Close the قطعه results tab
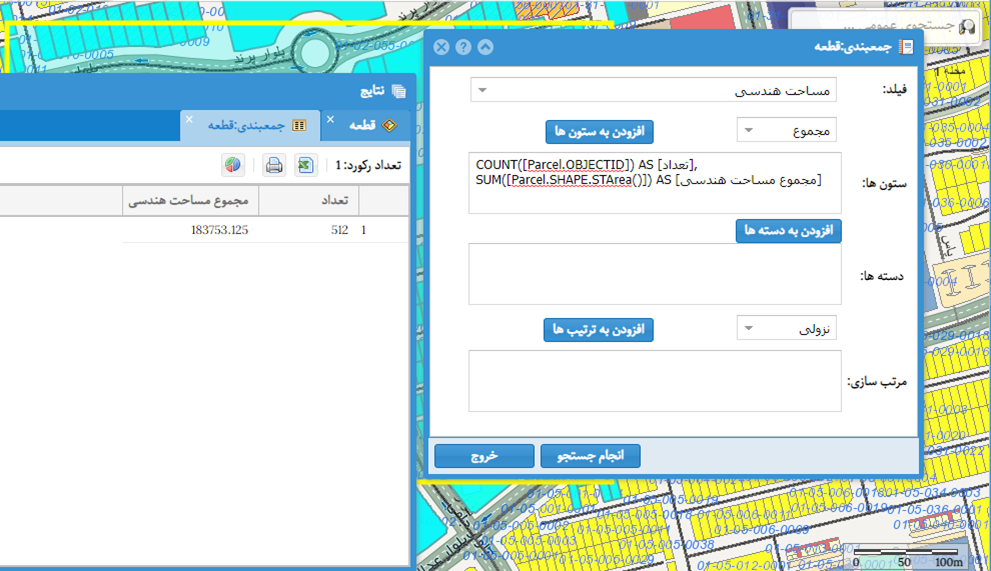Screen dimensions: 991x571 pyautogui.click(x=330, y=120)
